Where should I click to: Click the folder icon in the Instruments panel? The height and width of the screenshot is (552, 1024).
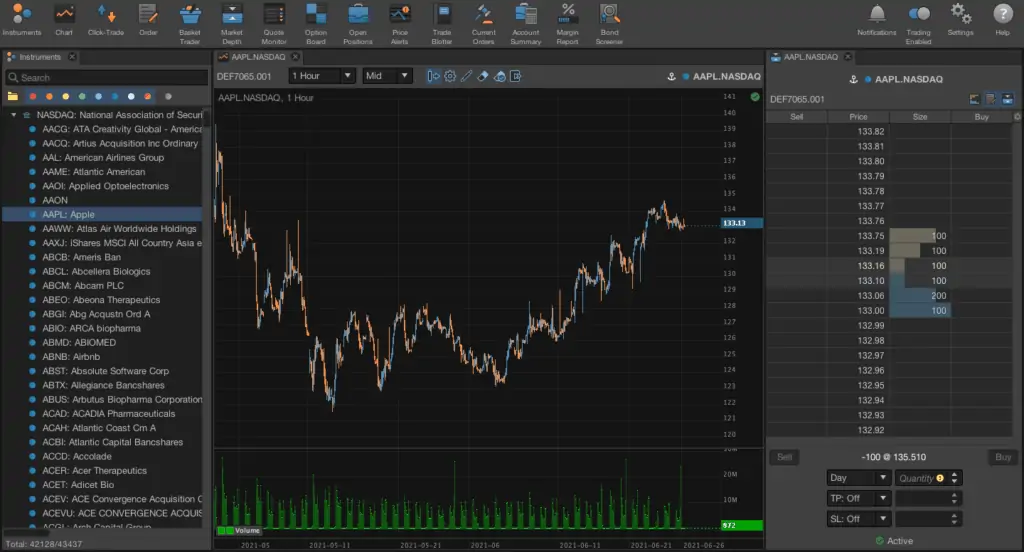[12, 96]
